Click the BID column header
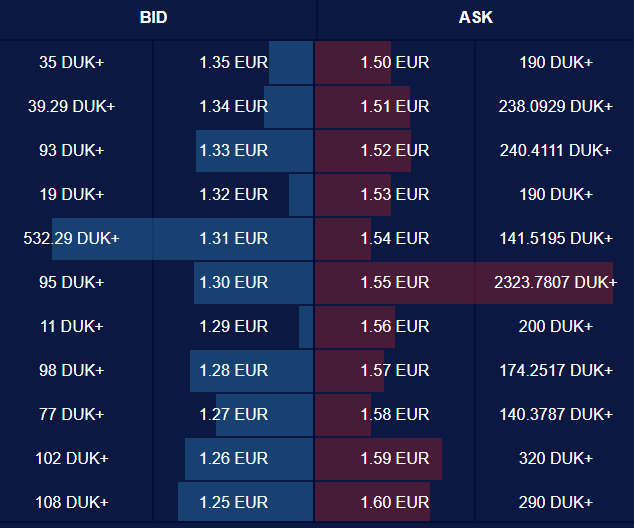 pyautogui.click(x=153, y=18)
